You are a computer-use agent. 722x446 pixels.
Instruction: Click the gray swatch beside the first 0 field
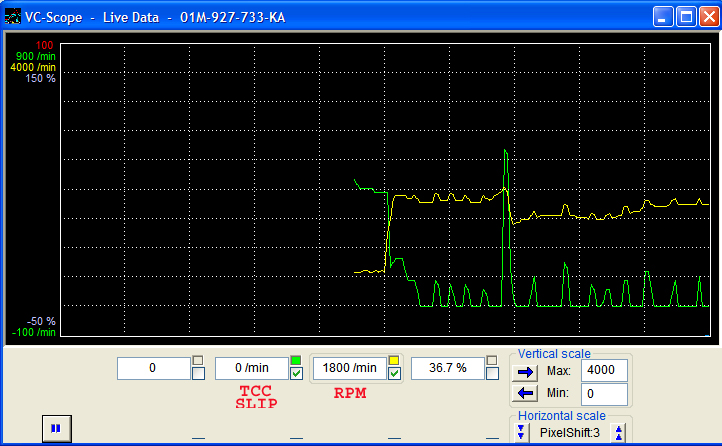point(198,360)
